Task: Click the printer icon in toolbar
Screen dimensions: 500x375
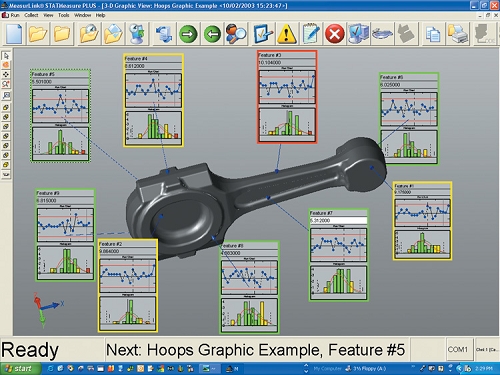Action: (x=458, y=34)
